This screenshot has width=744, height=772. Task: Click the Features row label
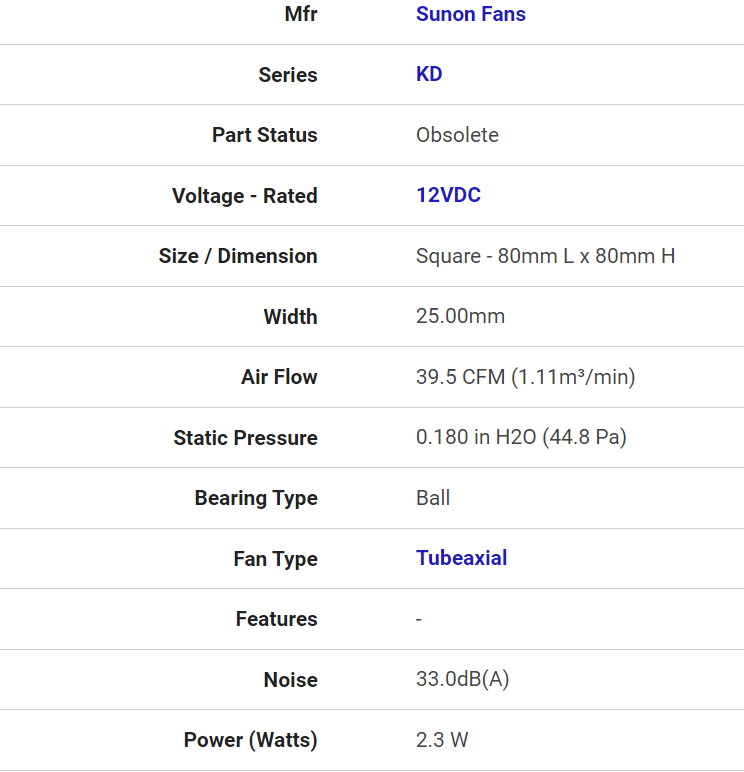pos(277,619)
